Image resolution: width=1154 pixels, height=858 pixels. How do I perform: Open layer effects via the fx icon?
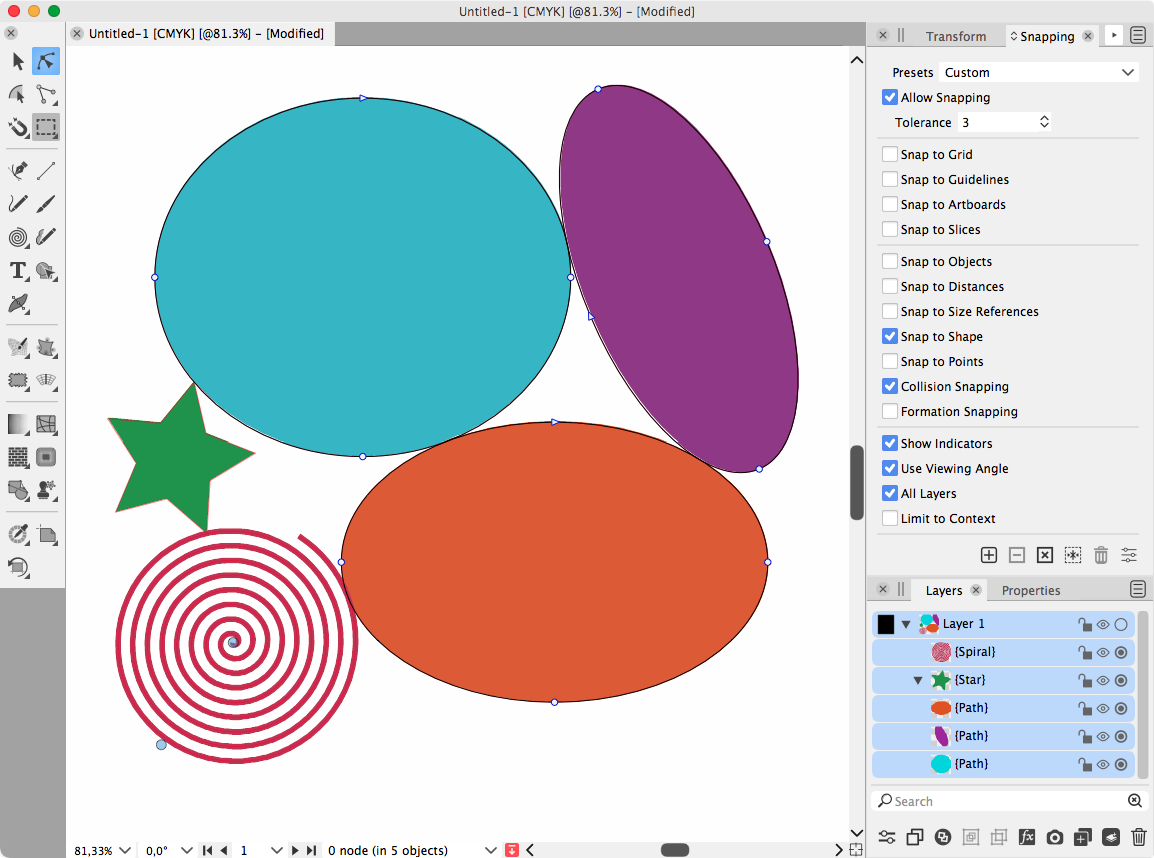point(1026,836)
